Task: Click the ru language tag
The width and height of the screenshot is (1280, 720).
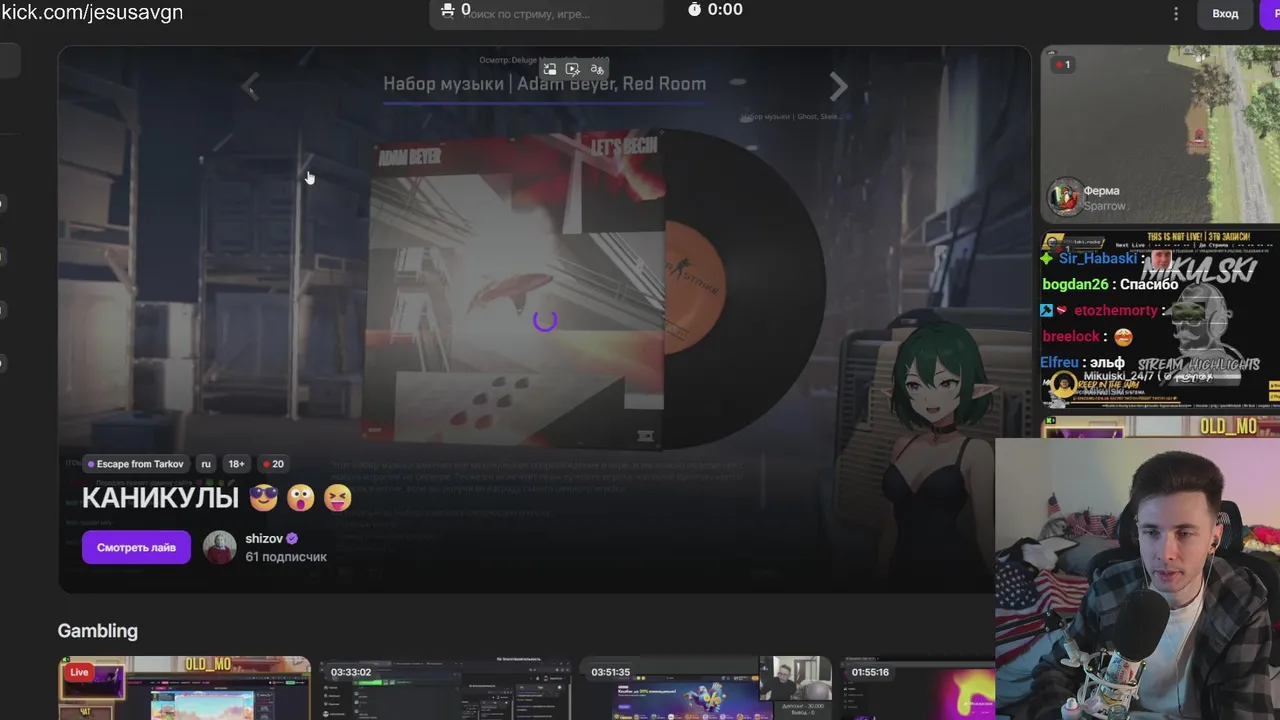Action: click(206, 464)
